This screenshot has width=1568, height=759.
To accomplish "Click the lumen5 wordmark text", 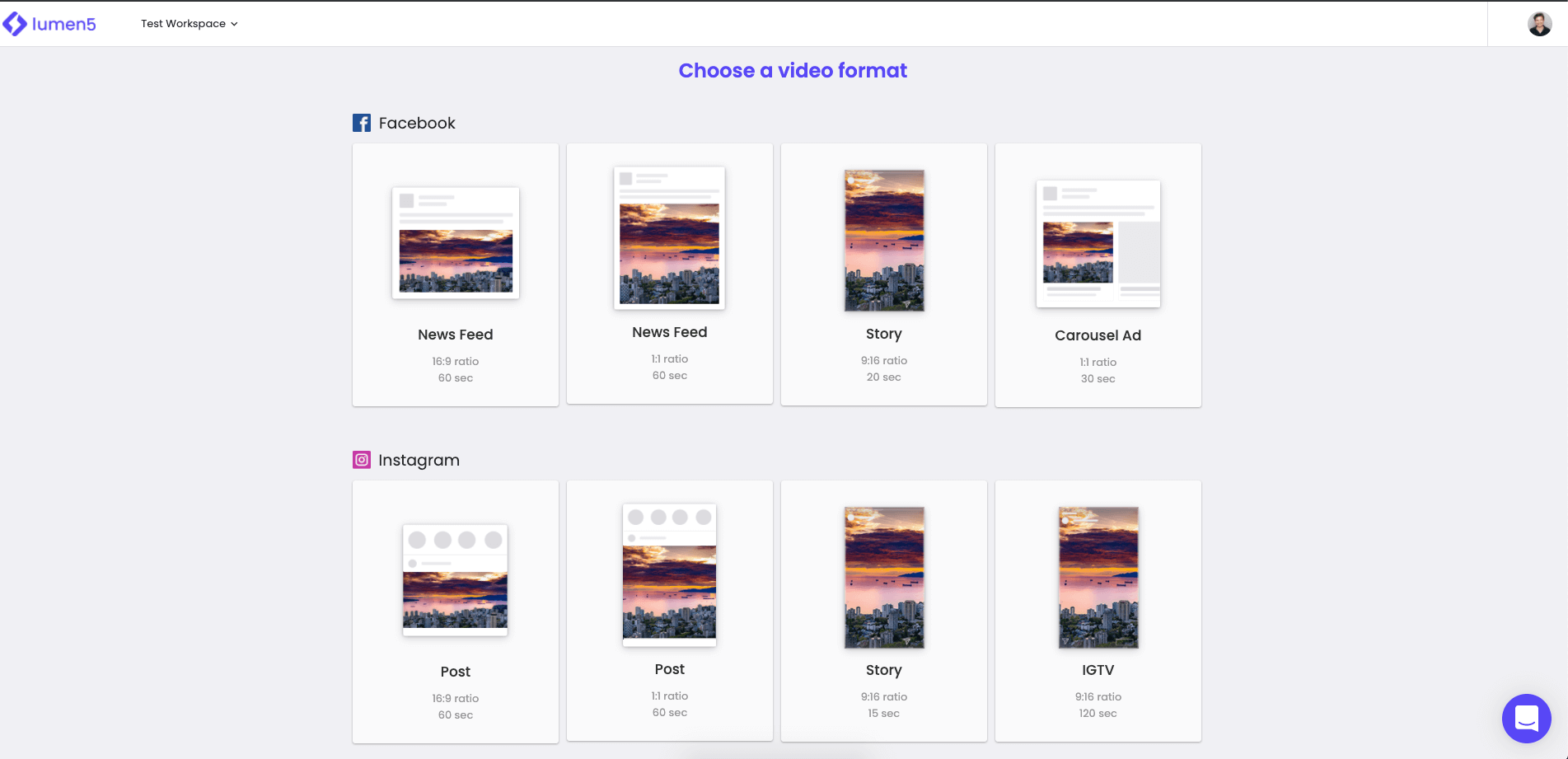I will [64, 24].
